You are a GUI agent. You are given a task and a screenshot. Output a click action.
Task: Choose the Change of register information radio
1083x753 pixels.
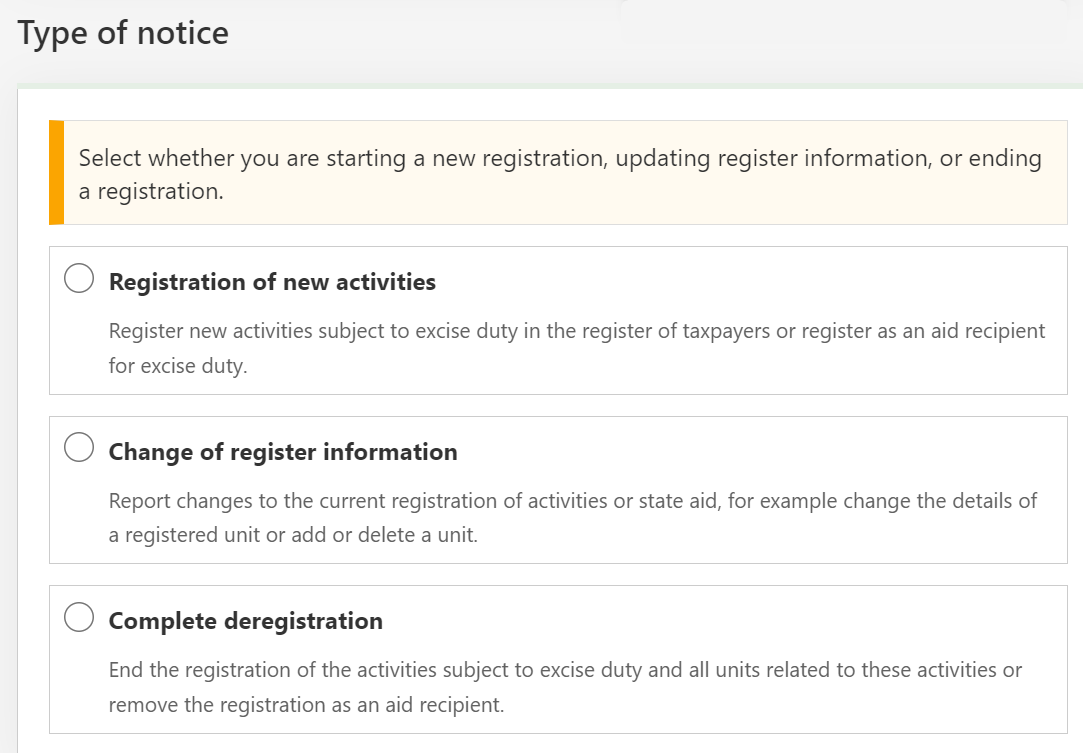point(79,449)
